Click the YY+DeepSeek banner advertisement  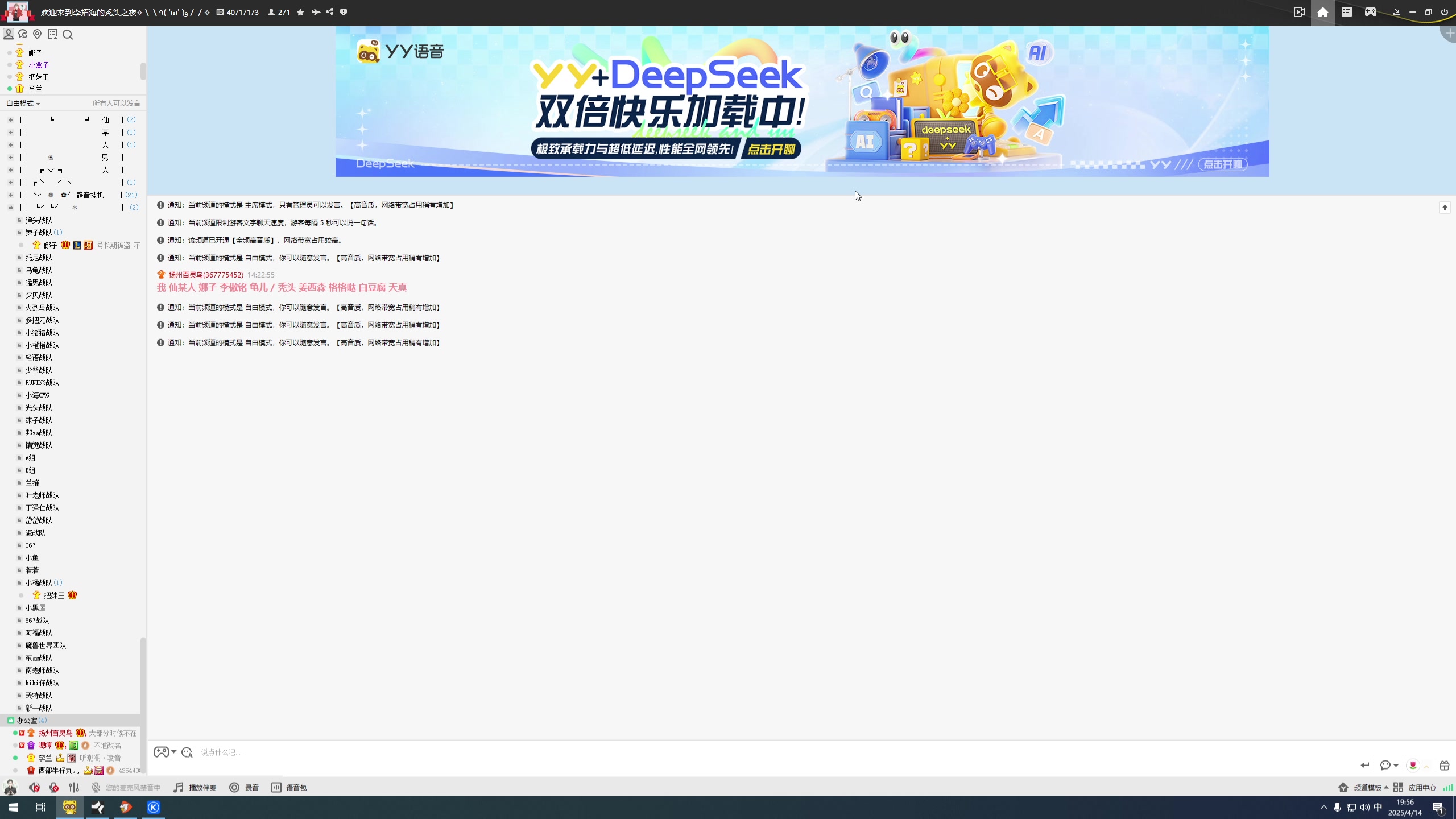coord(802,102)
